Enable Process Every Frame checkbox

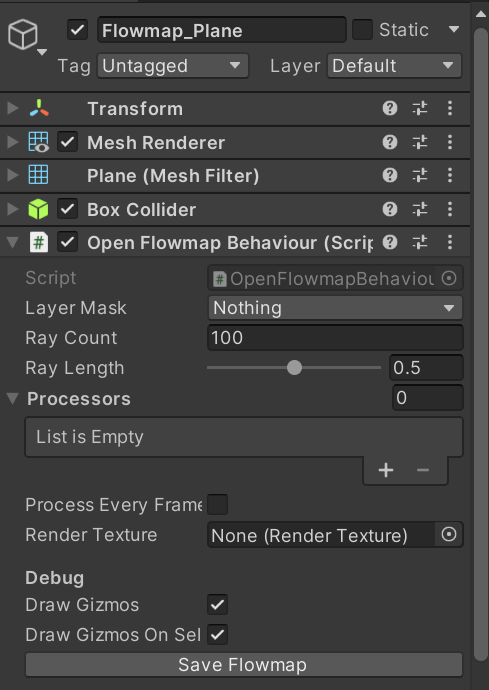(217, 504)
